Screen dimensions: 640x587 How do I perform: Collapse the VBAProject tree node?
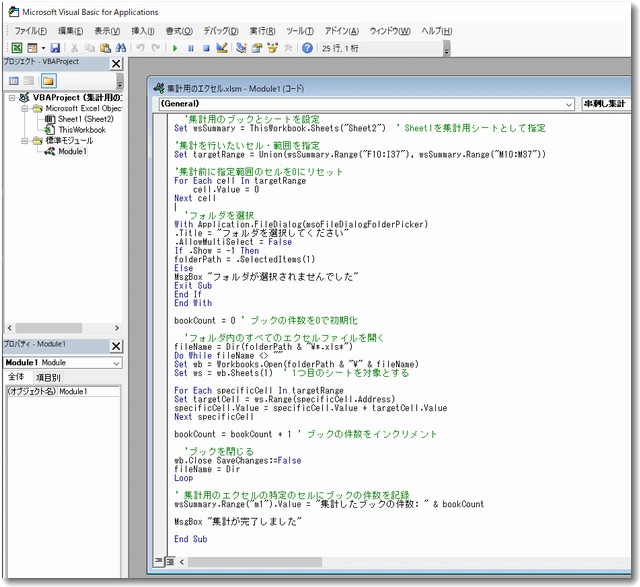pos(12,98)
